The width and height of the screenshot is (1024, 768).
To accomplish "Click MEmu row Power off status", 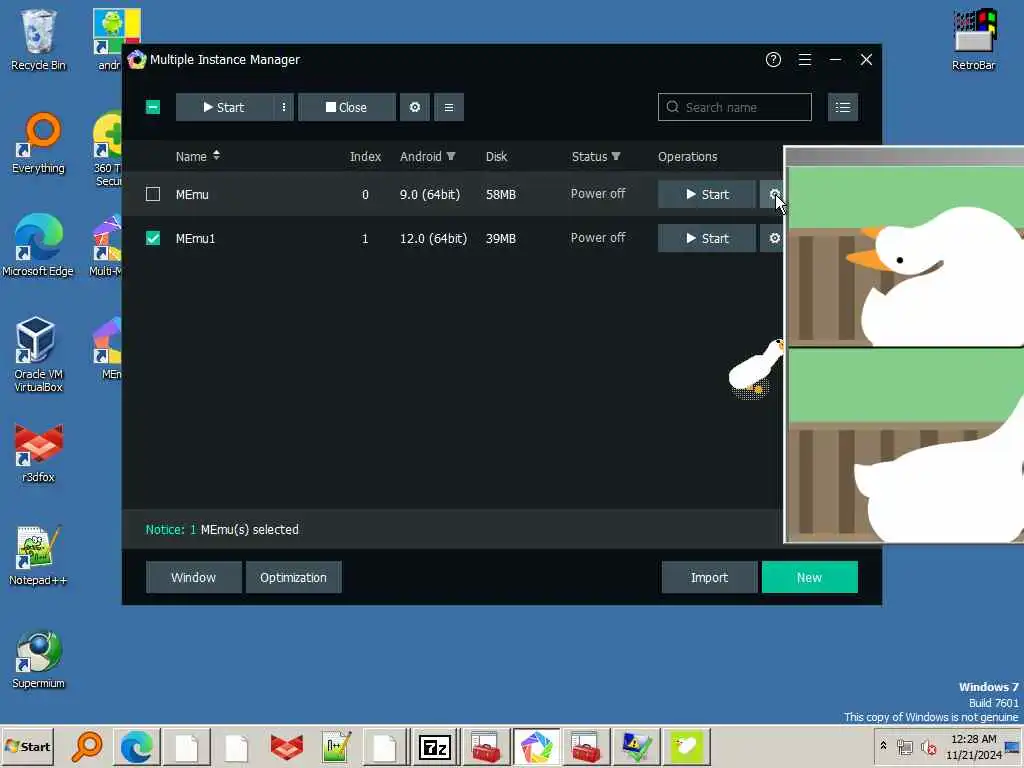I will point(598,193).
